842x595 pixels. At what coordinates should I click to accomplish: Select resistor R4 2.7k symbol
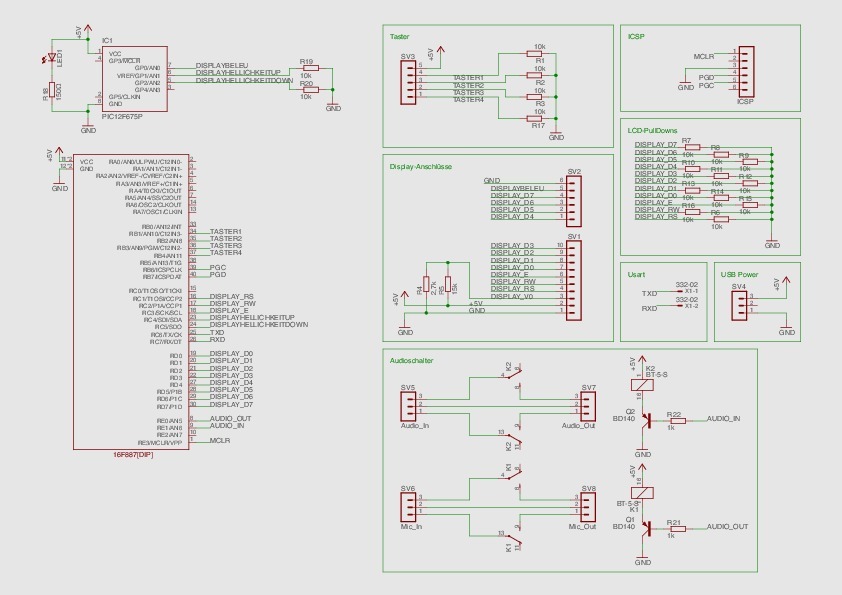tap(426, 284)
